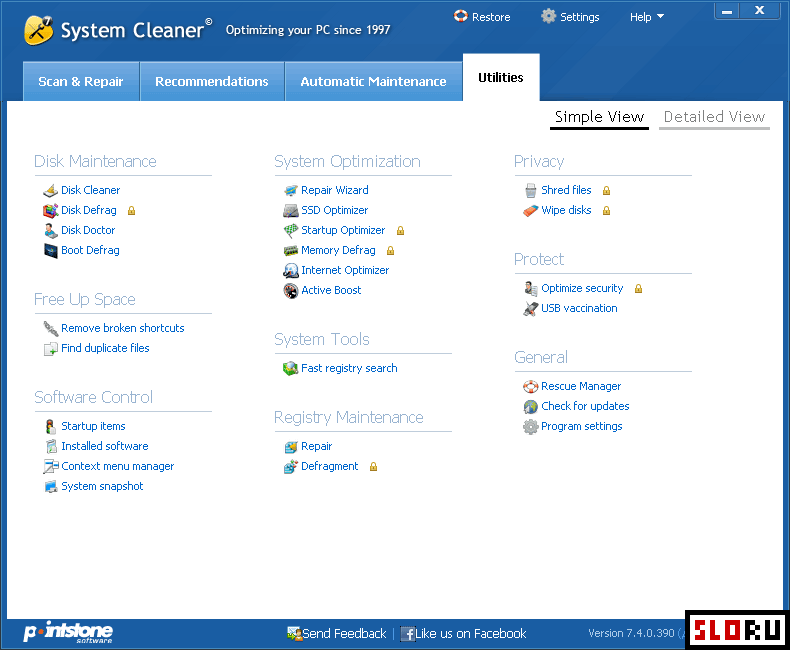
Task: Click the lock icon beside Memory Defrag
Action: (x=390, y=250)
